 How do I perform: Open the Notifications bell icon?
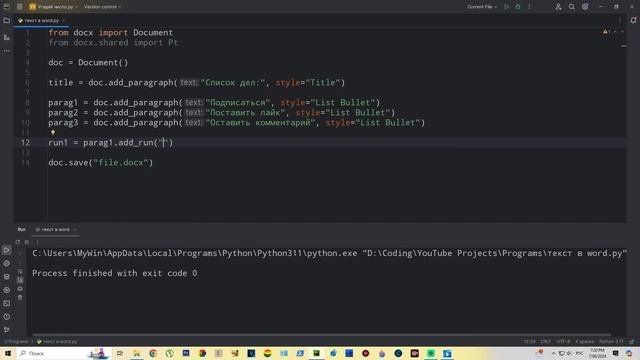(633, 20)
